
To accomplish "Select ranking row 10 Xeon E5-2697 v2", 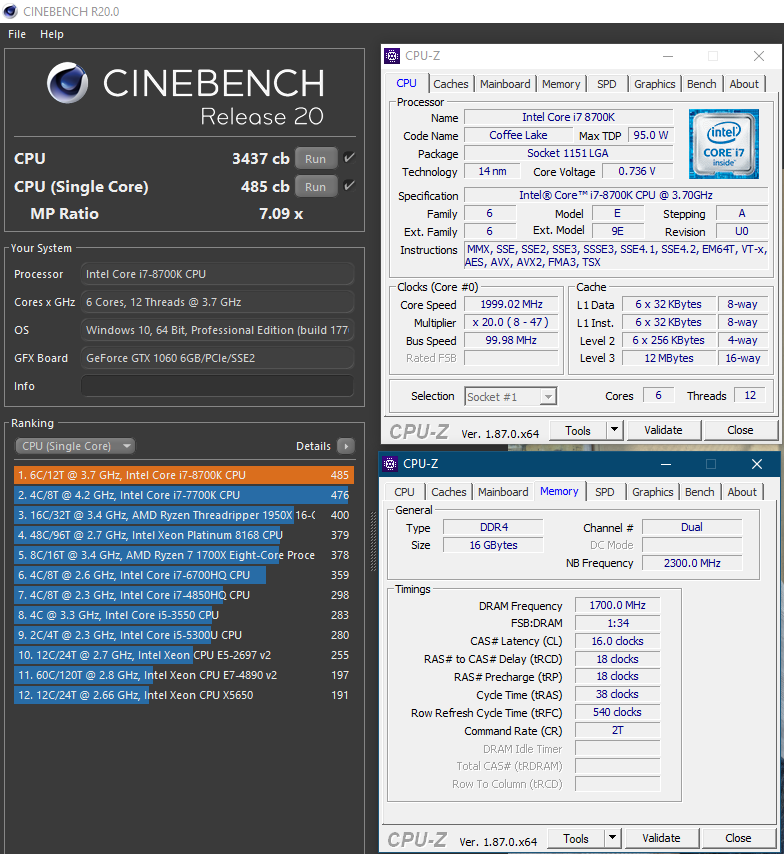I will tap(184, 655).
